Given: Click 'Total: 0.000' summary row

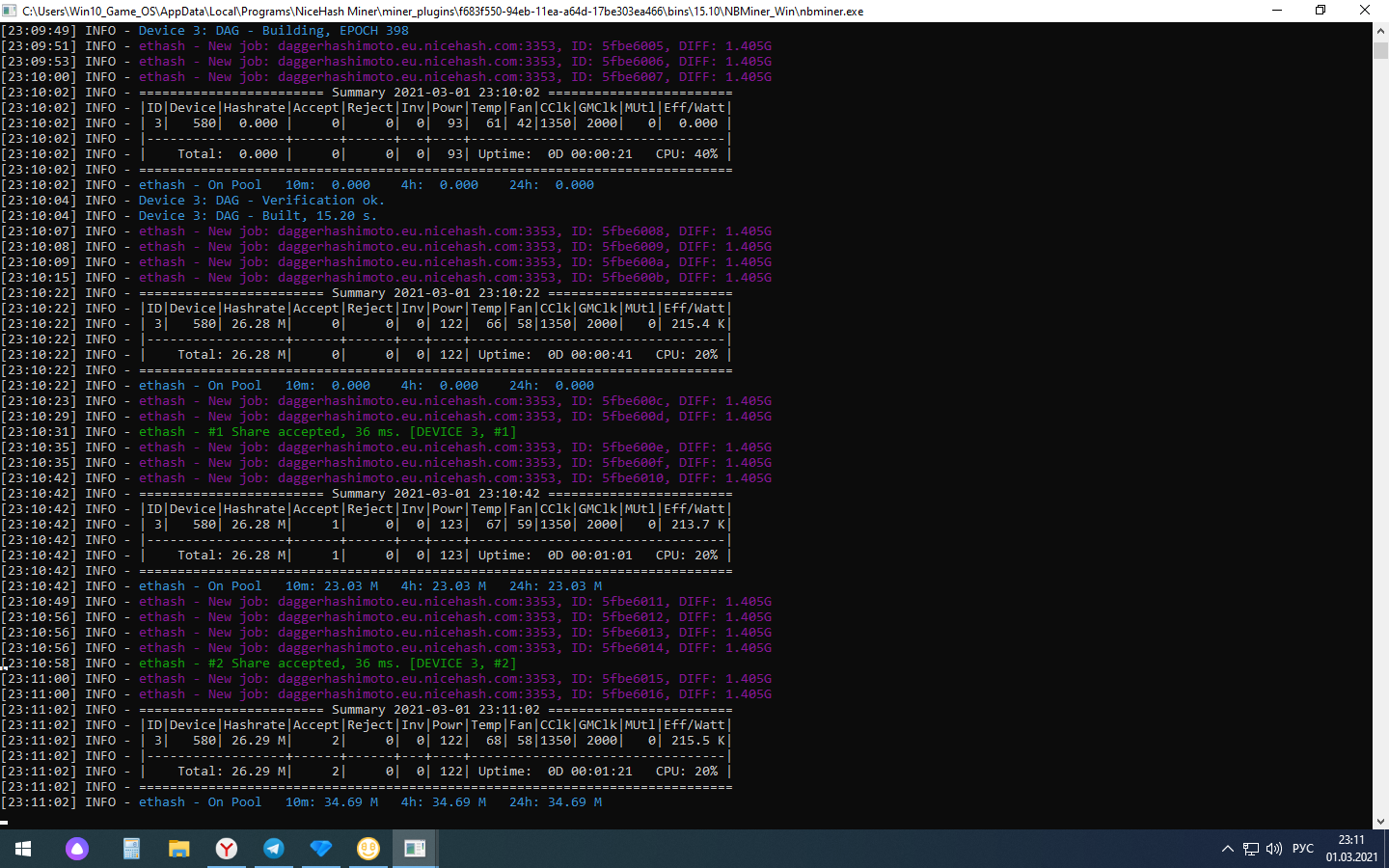Looking at the screenshot, I should pos(436,154).
